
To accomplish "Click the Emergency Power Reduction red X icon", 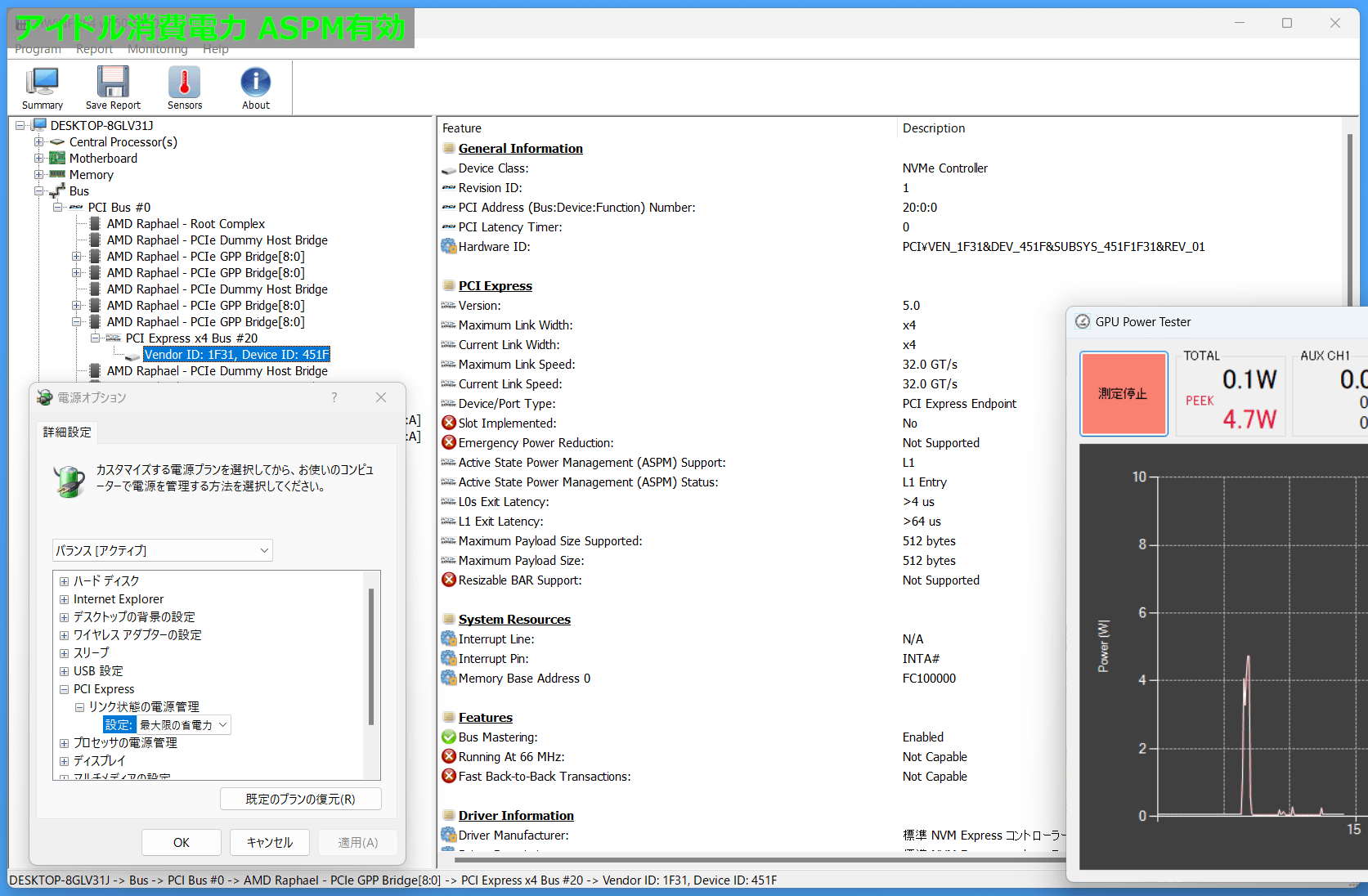I will 449,442.
